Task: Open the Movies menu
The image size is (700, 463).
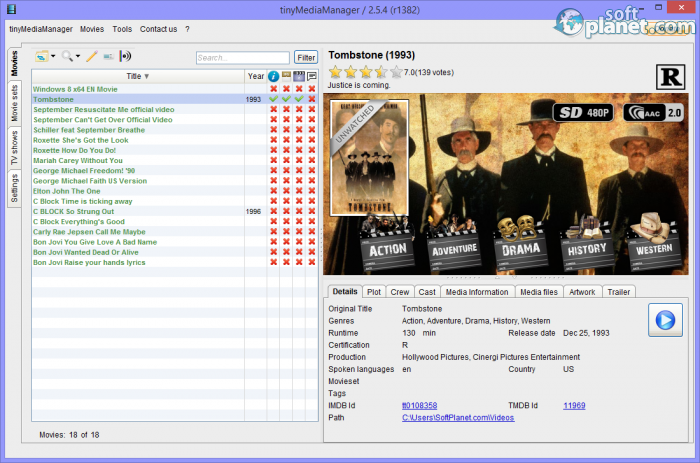Action: (x=92, y=29)
